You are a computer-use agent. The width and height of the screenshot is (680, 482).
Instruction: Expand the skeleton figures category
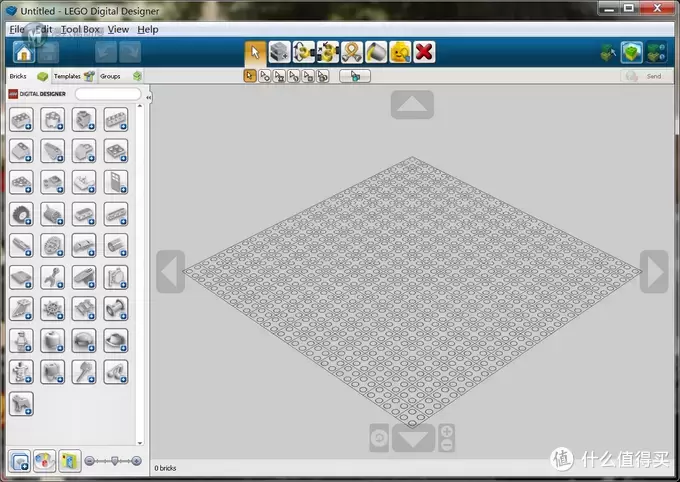21,372
